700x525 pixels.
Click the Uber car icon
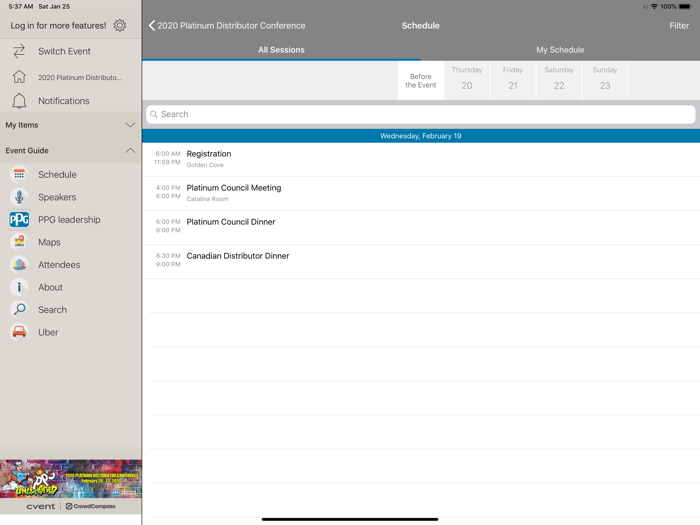click(x=19, y=332)
